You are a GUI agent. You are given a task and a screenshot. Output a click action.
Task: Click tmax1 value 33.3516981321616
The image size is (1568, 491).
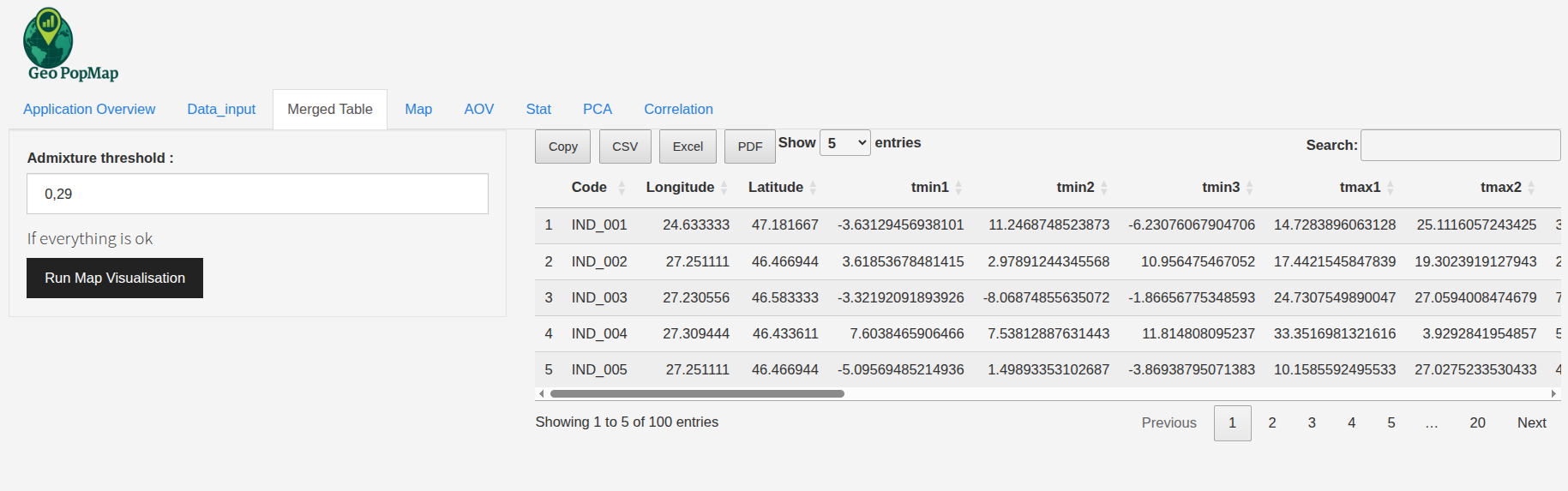point(1335,333)
